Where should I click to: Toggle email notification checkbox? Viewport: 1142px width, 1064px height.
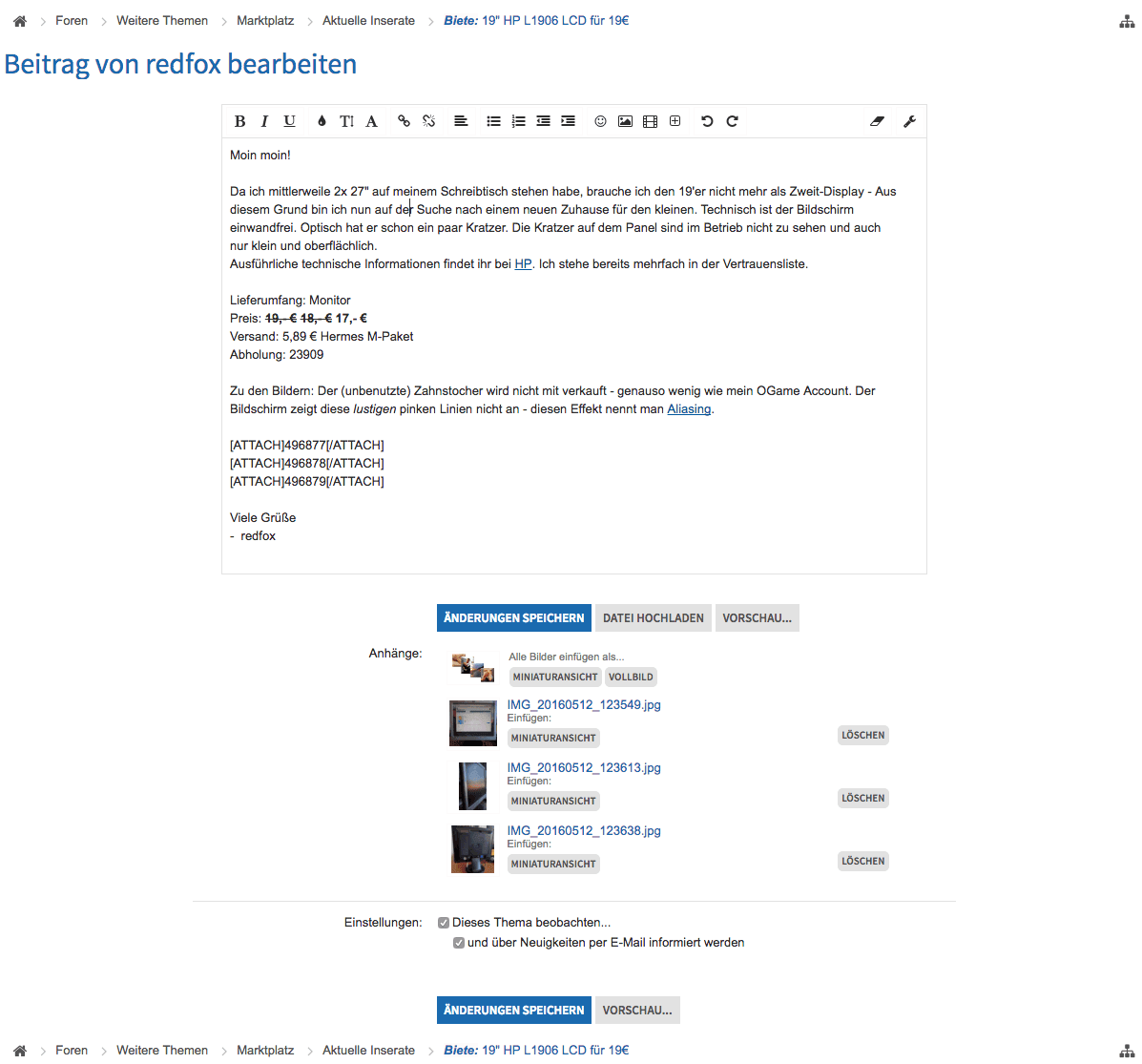coord(459,943)
